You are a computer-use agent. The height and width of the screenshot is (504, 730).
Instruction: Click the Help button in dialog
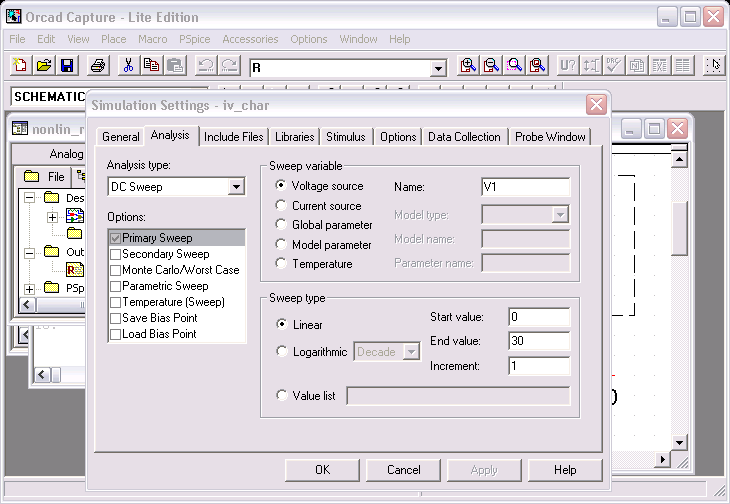(x=565, y=470)
